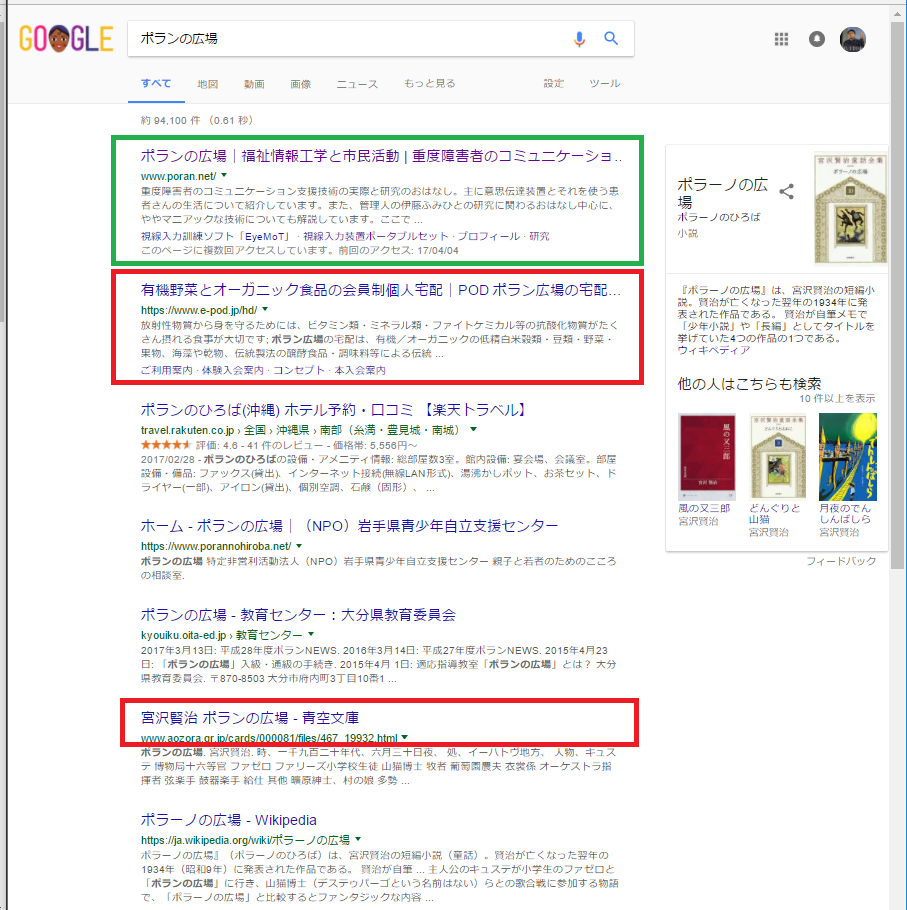Open the 体験入会案内 sitelink

coord(233,370)
